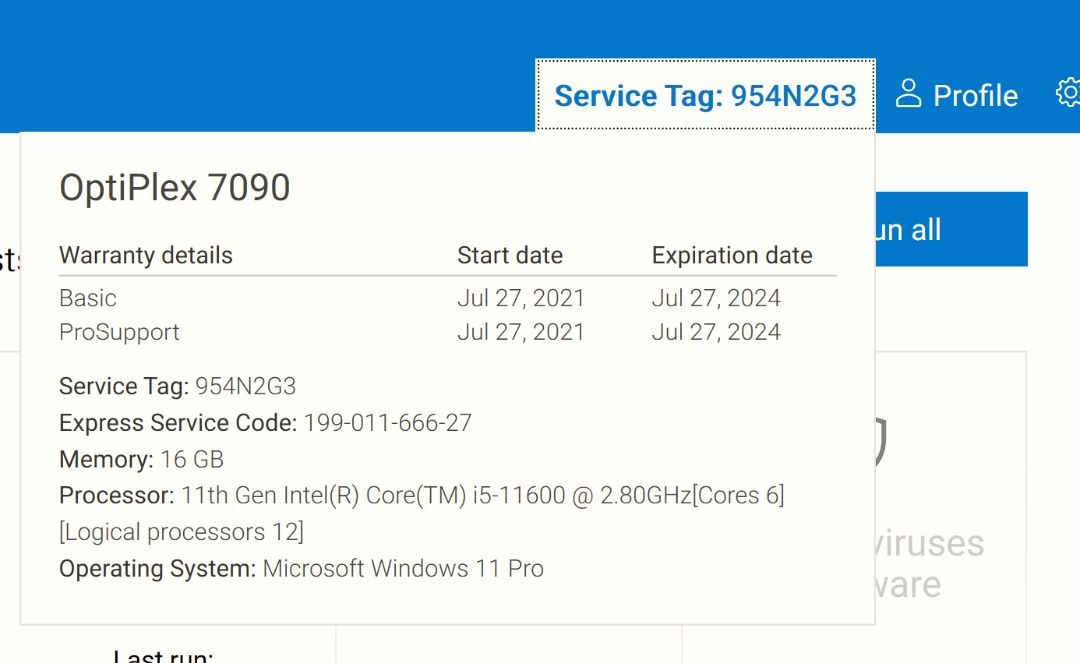Screen dimensions: 1080x663
Task: Click the Intel Core i5-11600 processor line
Action: (423, 495)
